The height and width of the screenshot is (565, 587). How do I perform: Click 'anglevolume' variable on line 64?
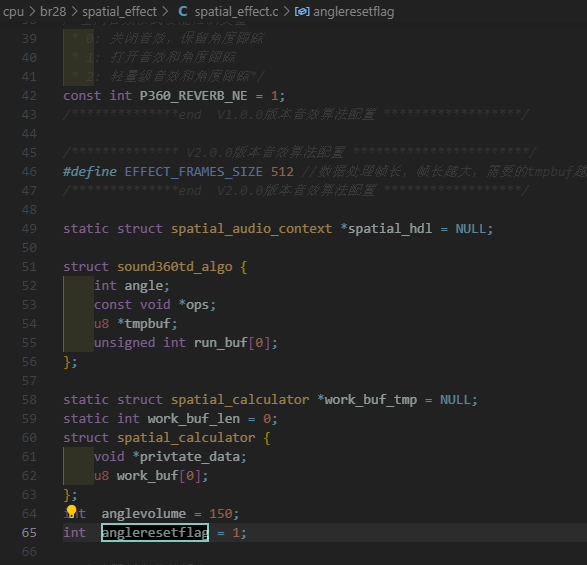tap(144, 514)
